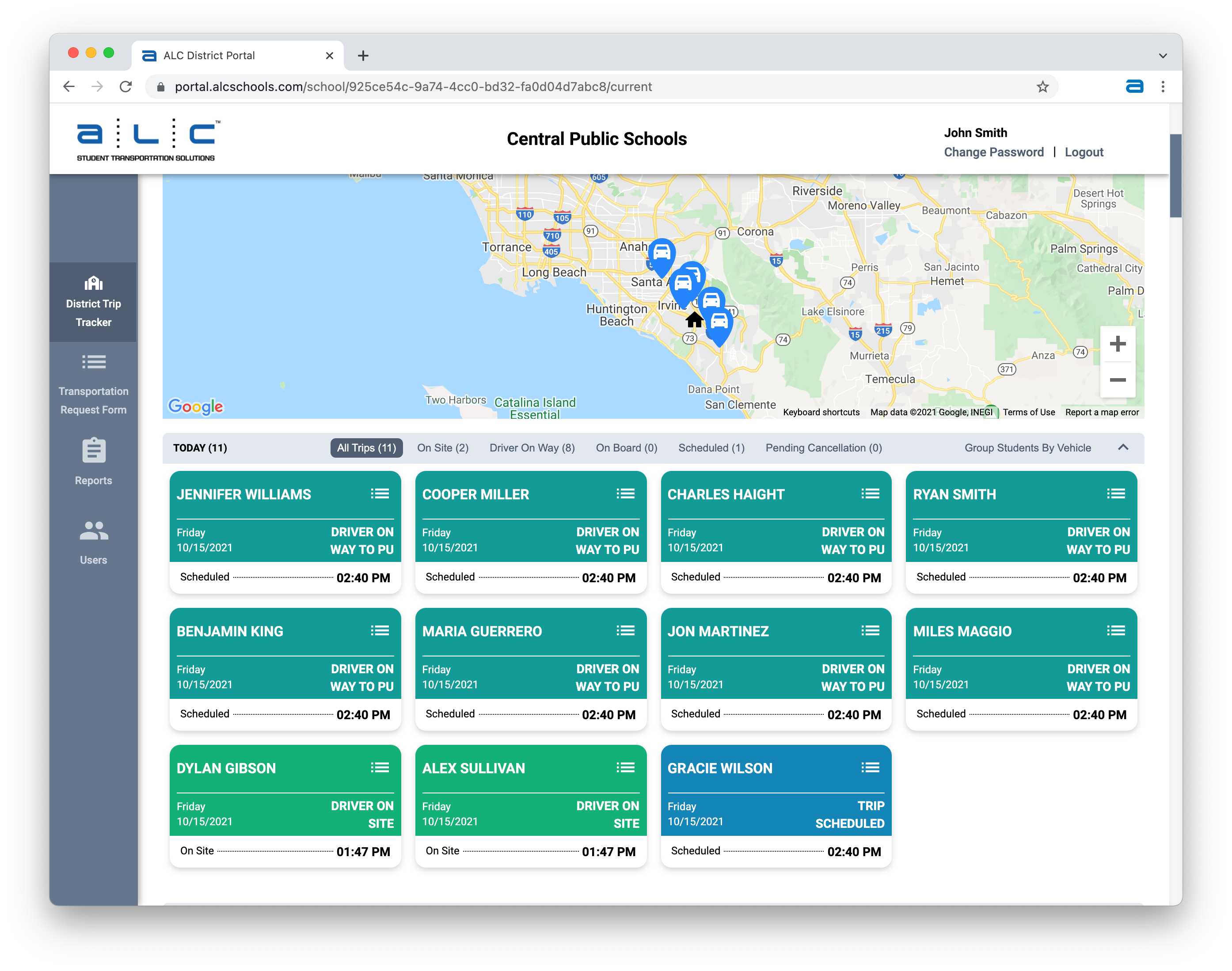
Task: Open a new browser tab
Action: click(x=363, y=55)
